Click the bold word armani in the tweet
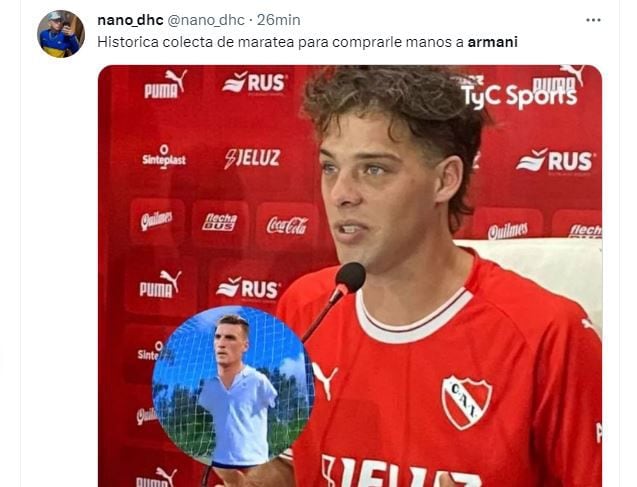This screenshot has width=637, height=487. (493, 42)
